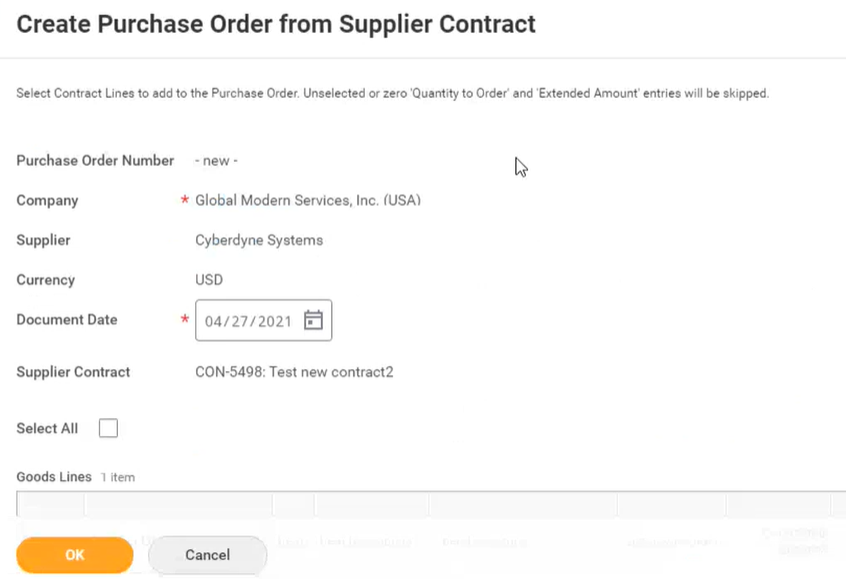Select the Global Modern Services company value
This screenshot has height=579, width=846.
308,200
